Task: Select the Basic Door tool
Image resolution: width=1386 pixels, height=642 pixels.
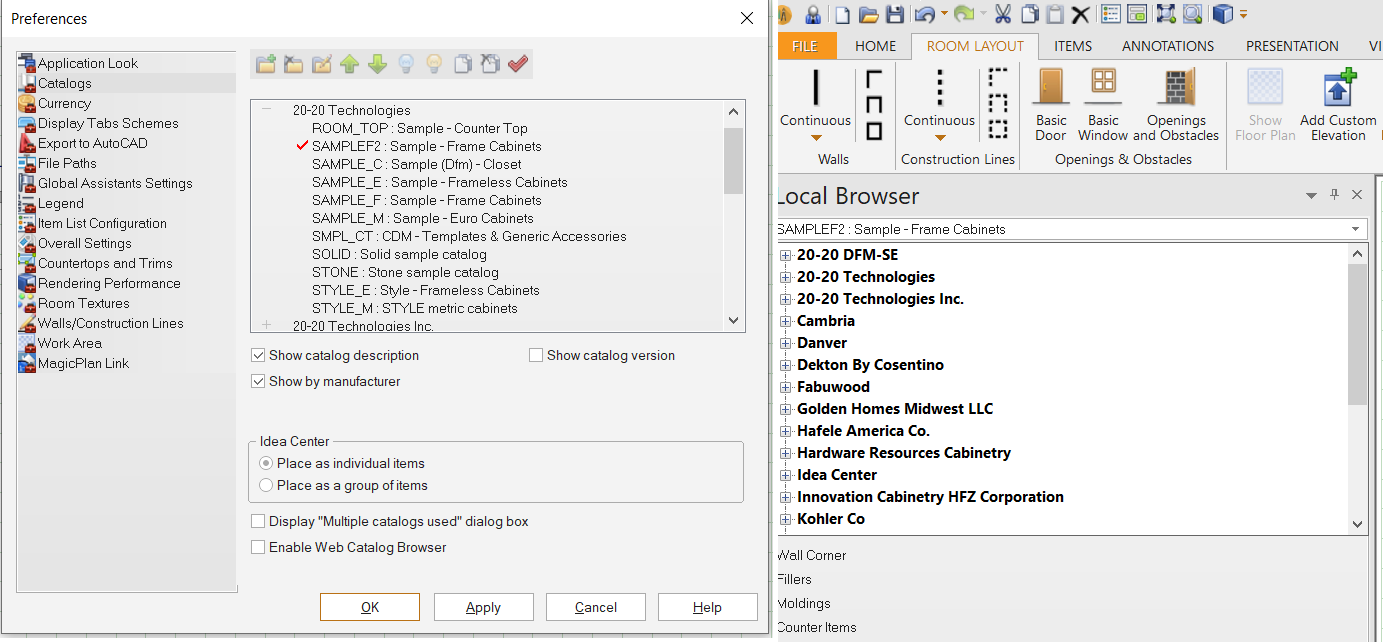Action: [1051, 105]
